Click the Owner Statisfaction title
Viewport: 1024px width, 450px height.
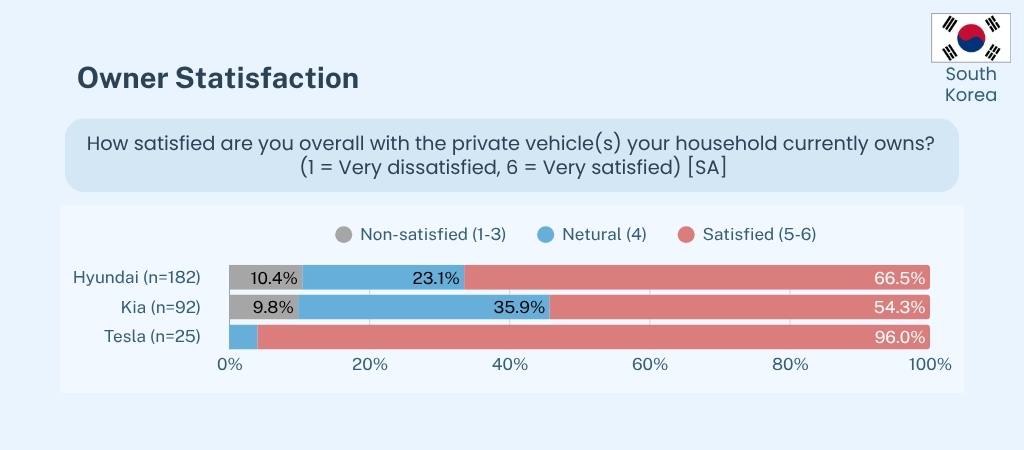pos(218,78)
